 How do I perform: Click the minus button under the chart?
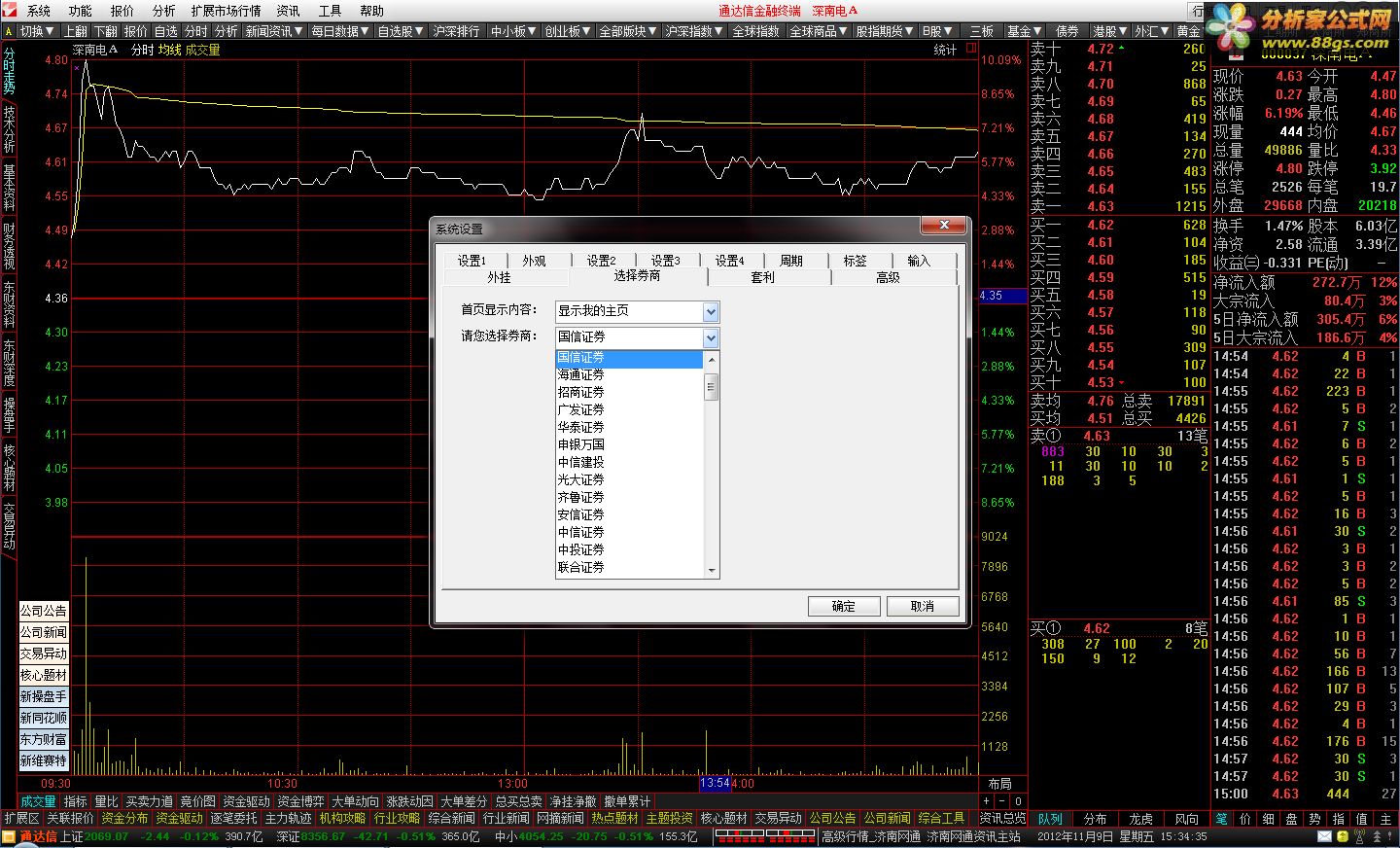1000,801
